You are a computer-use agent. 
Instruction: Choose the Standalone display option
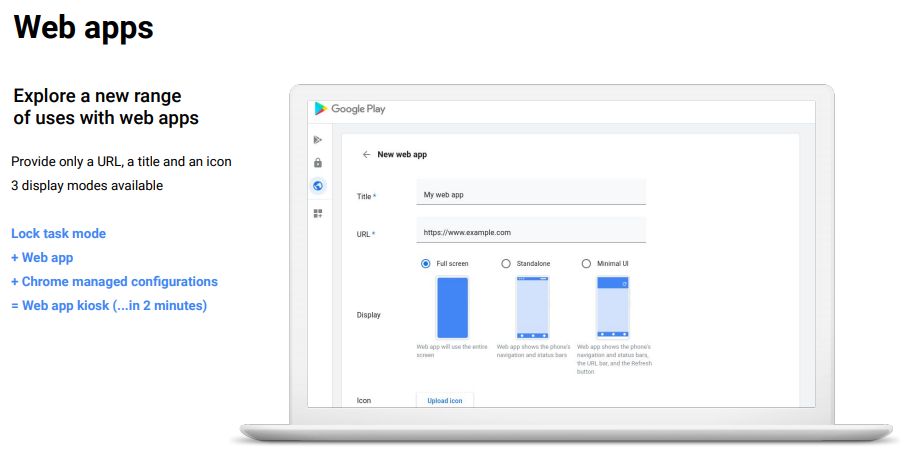[506, 263]
